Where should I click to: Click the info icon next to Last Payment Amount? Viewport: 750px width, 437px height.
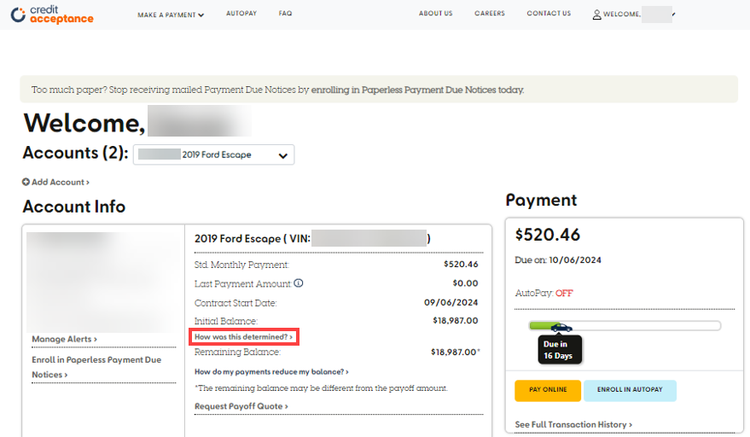[299, 283]
